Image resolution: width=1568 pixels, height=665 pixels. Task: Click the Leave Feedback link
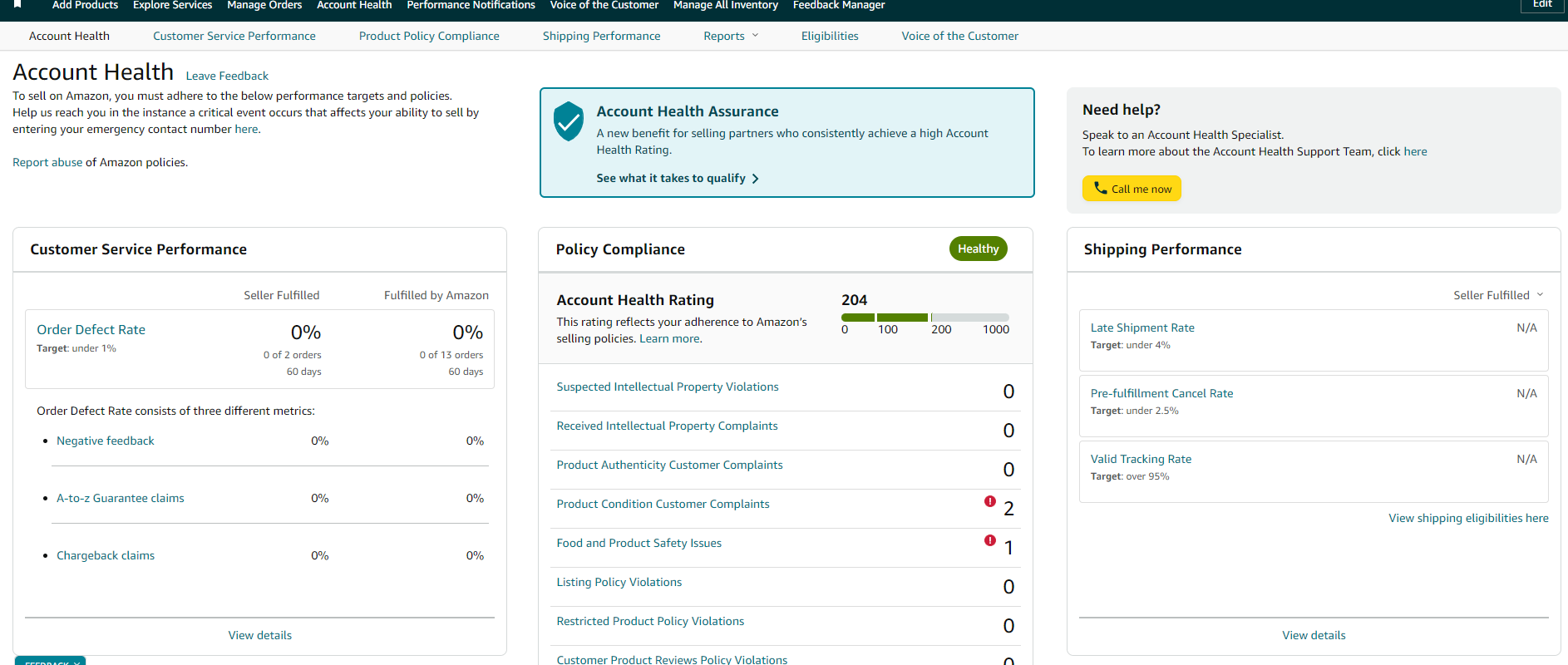(x=227, y=76)
